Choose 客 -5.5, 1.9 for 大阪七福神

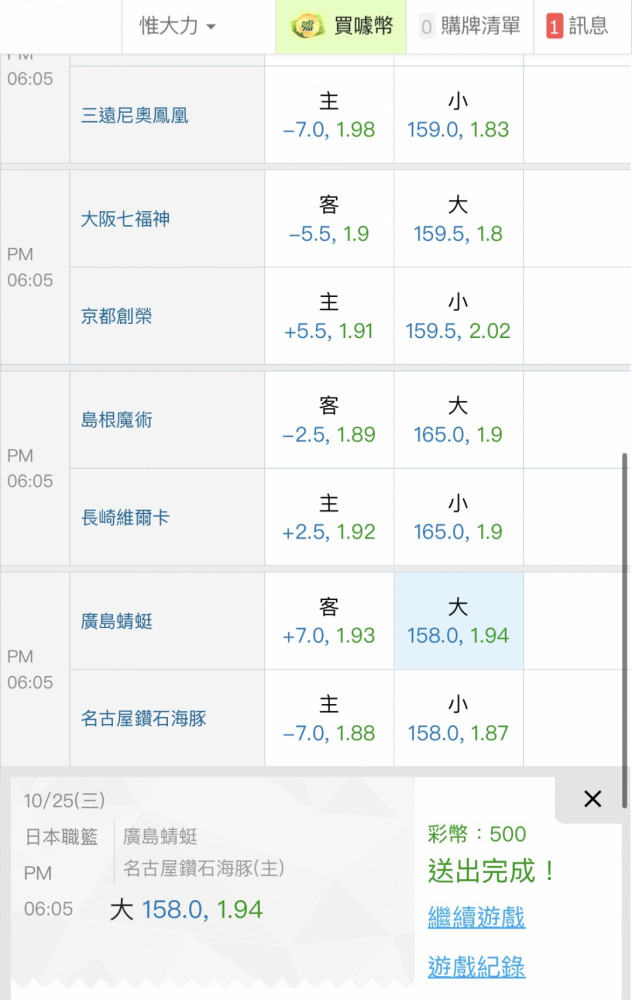pyautogui.click(x=329, y=219)
